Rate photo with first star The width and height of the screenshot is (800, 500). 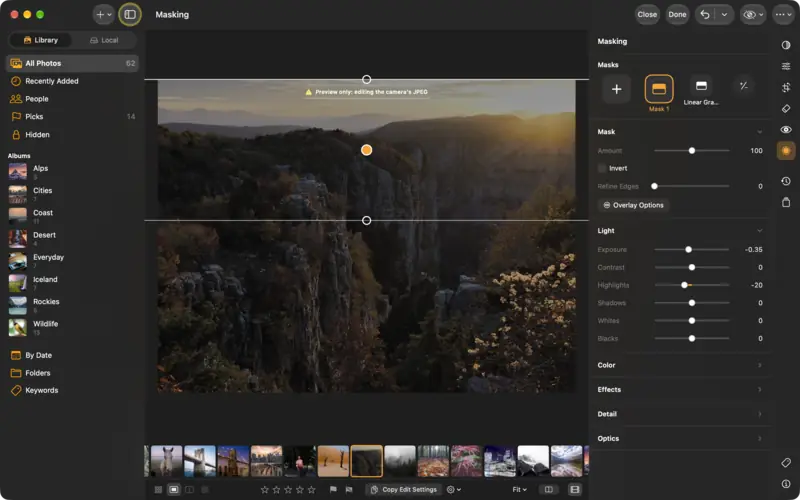[264, 489]
